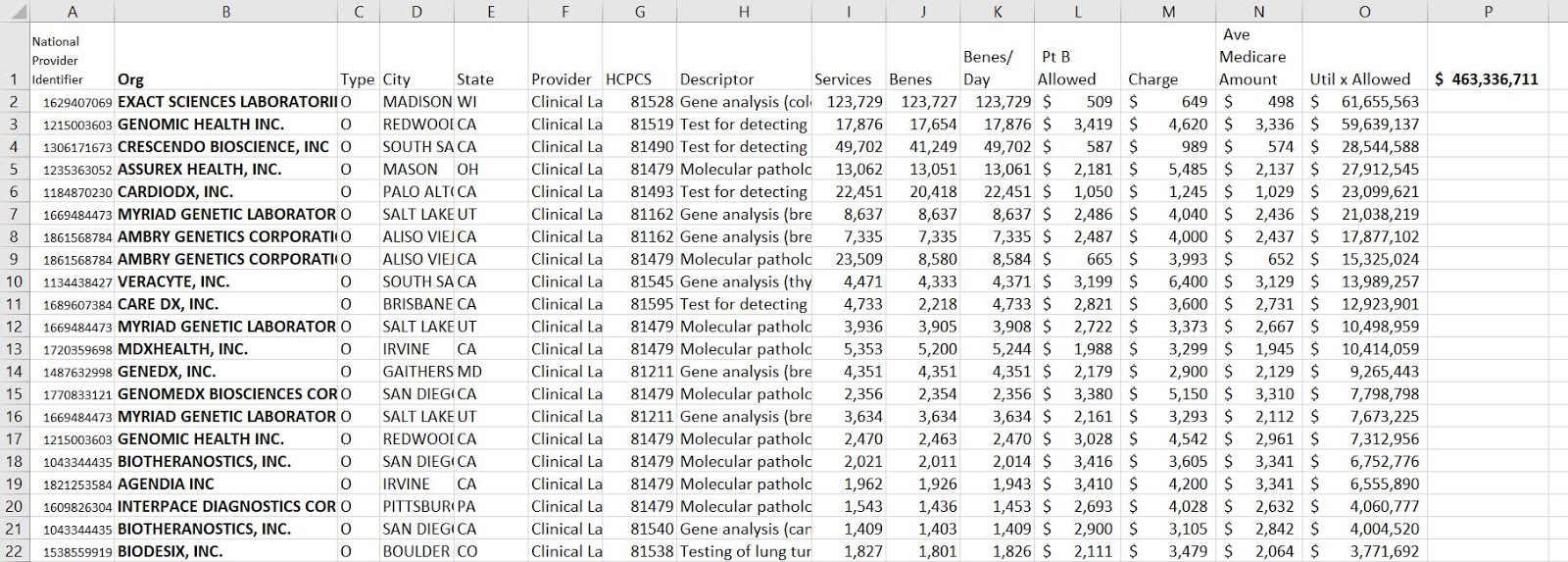Click the Util x Allowed value 59,639,137
The height and width of the screenshot is (562, 1568).
1364,125
